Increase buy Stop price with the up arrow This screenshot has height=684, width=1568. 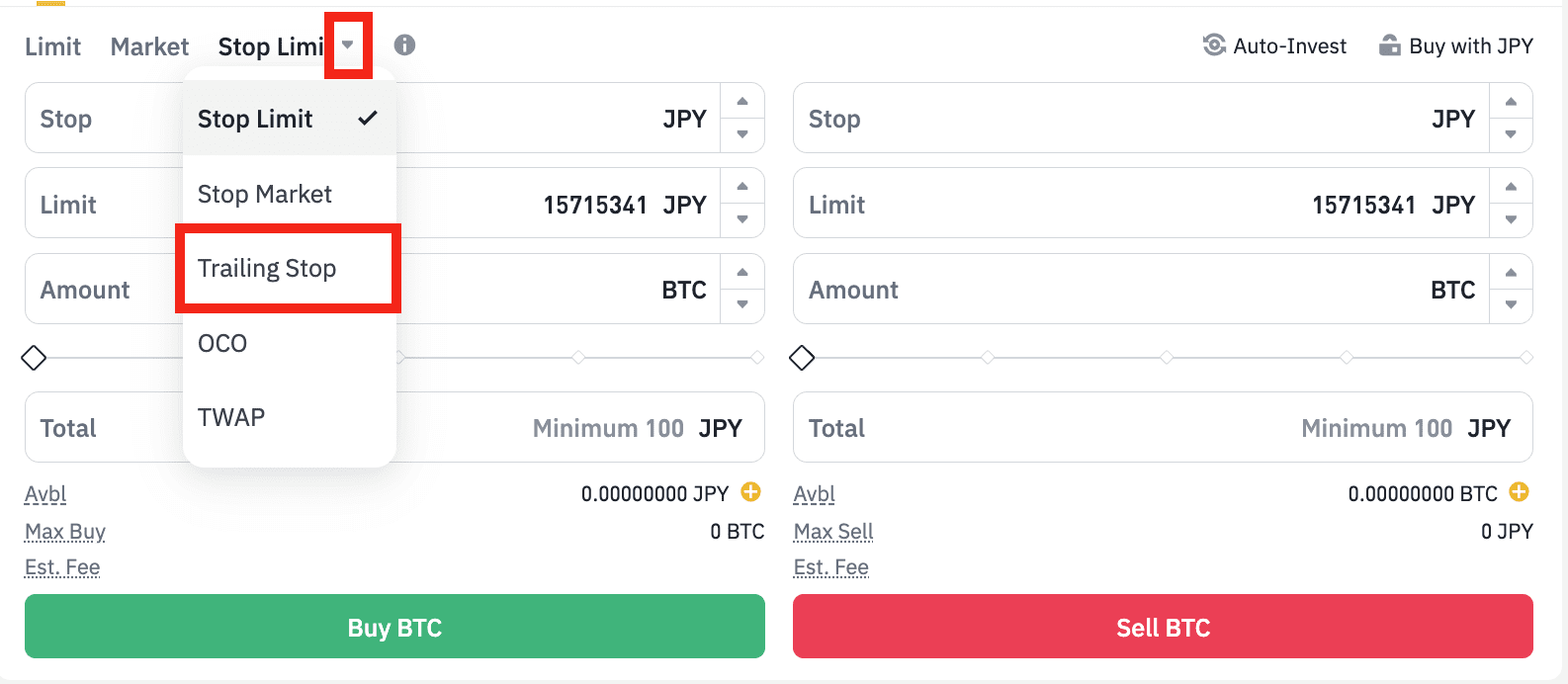pos(742,102)
